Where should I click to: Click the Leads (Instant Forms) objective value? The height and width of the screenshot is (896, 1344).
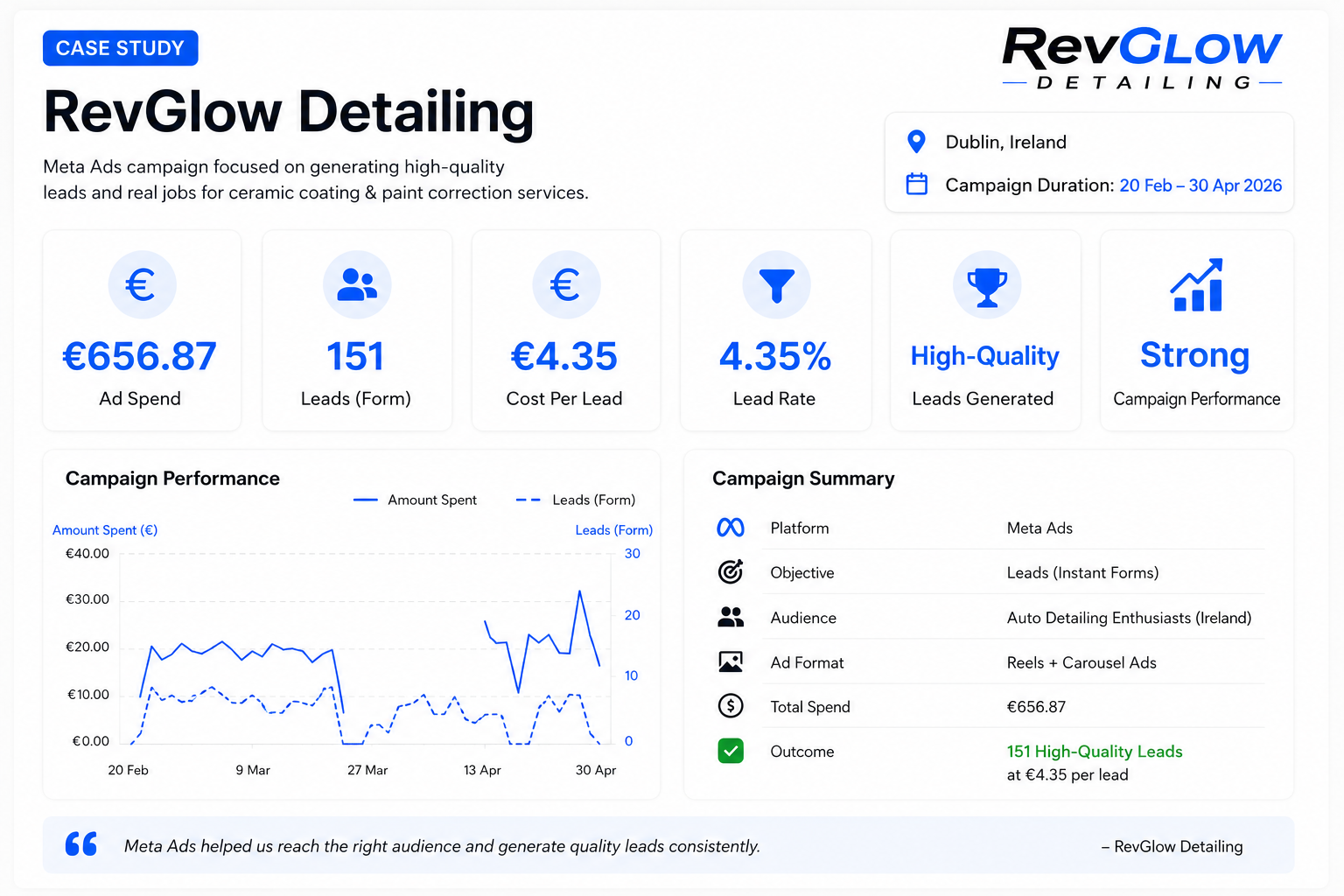(x=1082, y=573)
